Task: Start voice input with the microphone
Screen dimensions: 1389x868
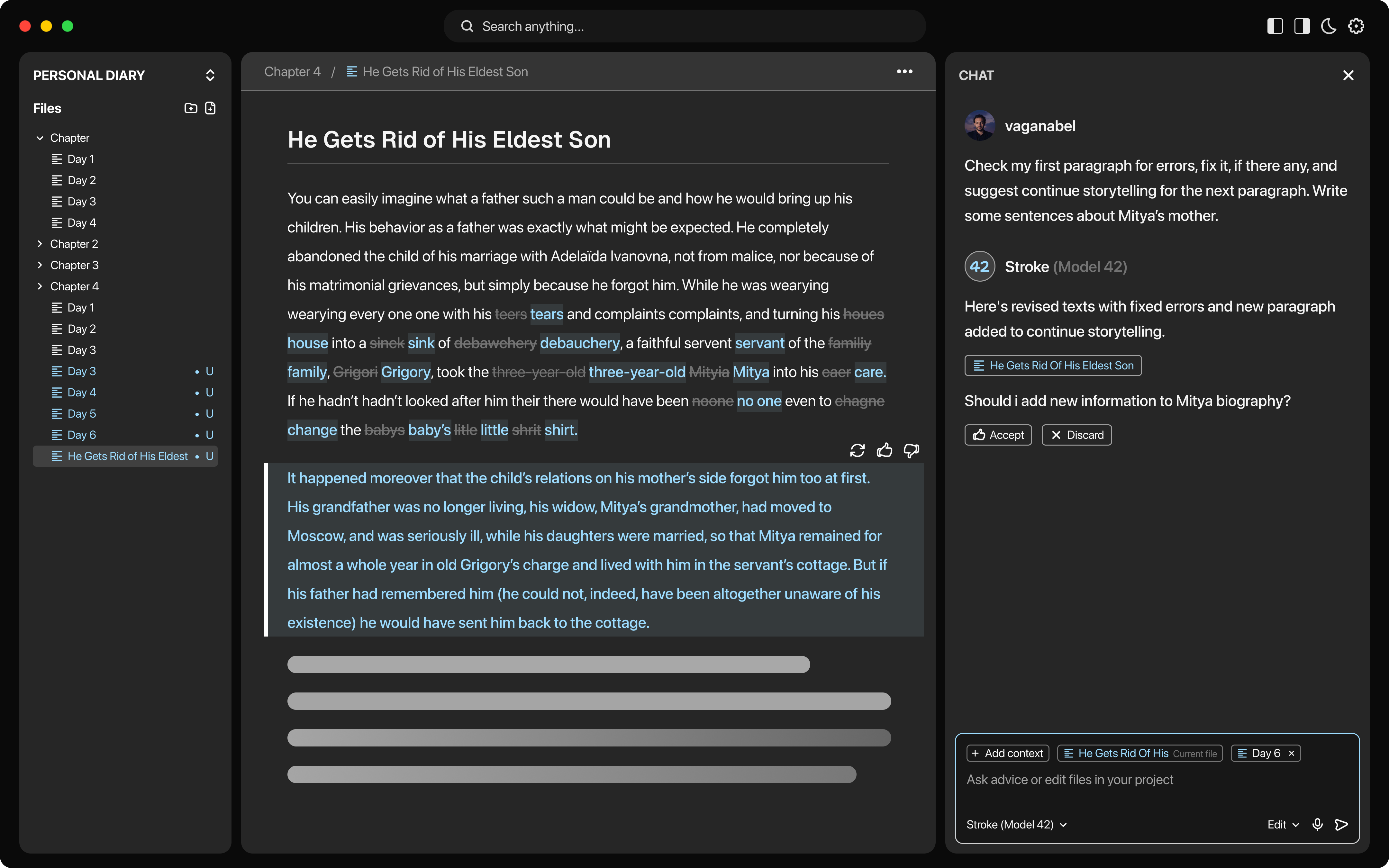Action: [1317, 824]
